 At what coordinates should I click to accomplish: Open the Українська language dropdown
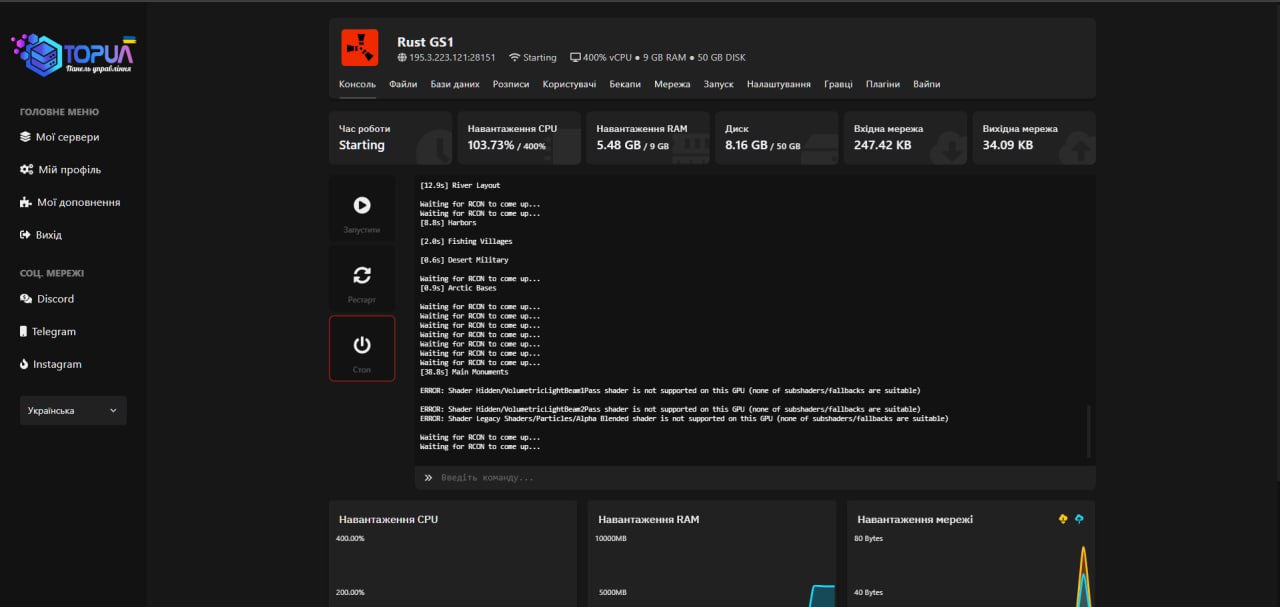click(x=73, y=410)
